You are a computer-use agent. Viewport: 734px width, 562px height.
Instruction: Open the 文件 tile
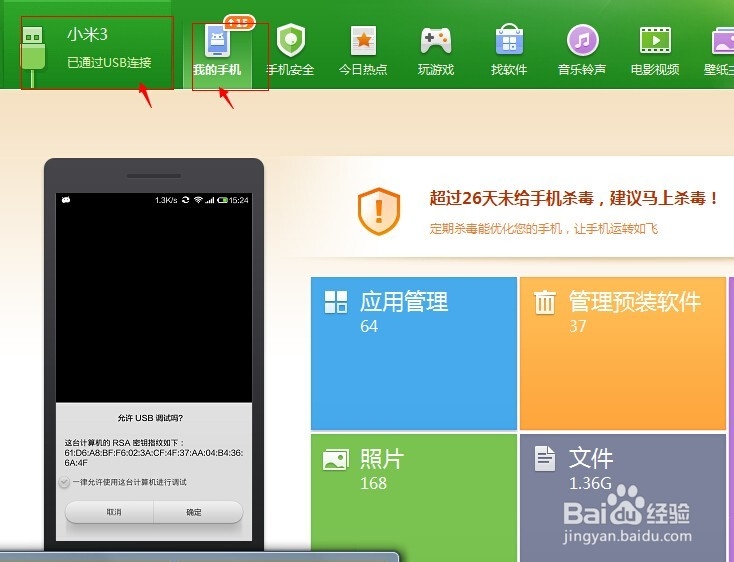coord(623,498)
